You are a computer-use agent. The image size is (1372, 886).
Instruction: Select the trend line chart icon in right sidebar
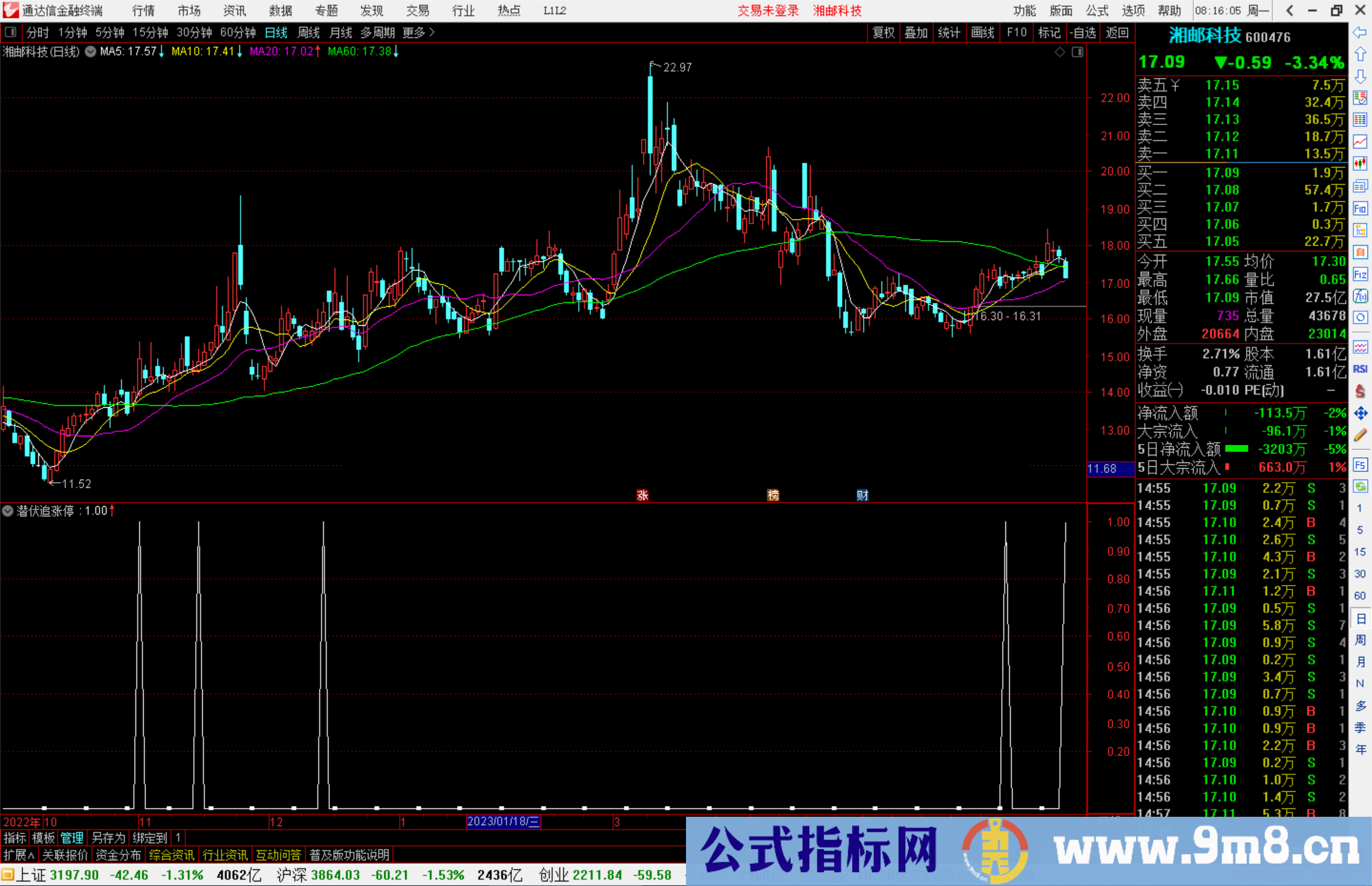[x=1361, y=140]
